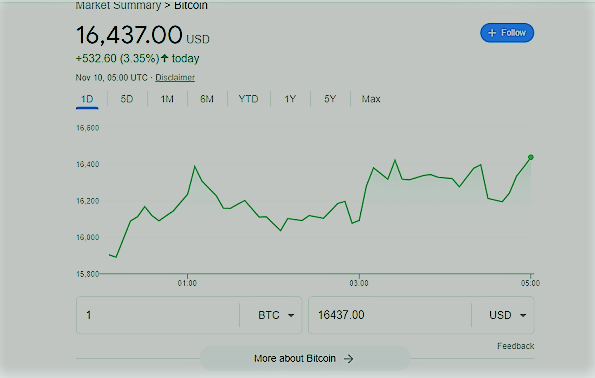Click the 05:00 x-axis label
This screenshot has width=595, height=378.
pos(530,283)
